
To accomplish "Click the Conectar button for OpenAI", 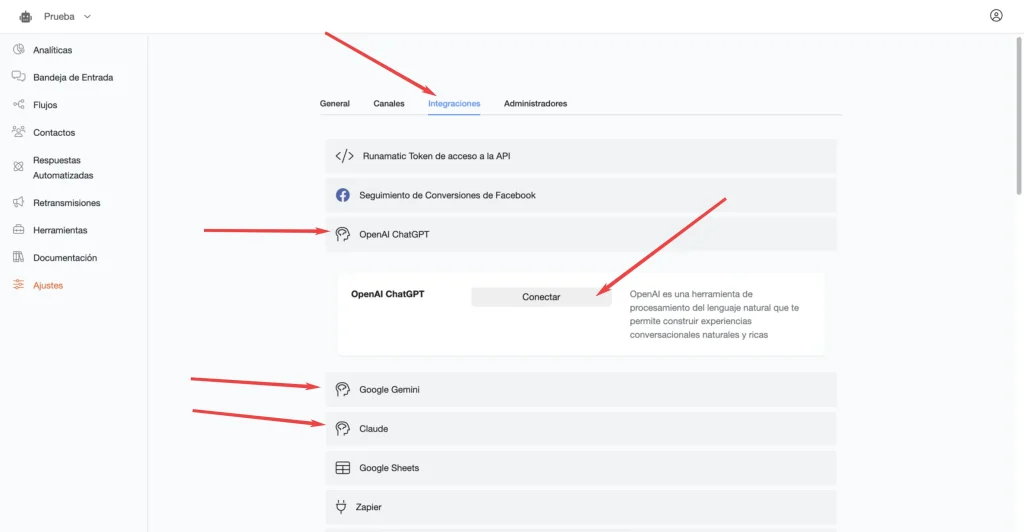I will click(x=541, y=297).
